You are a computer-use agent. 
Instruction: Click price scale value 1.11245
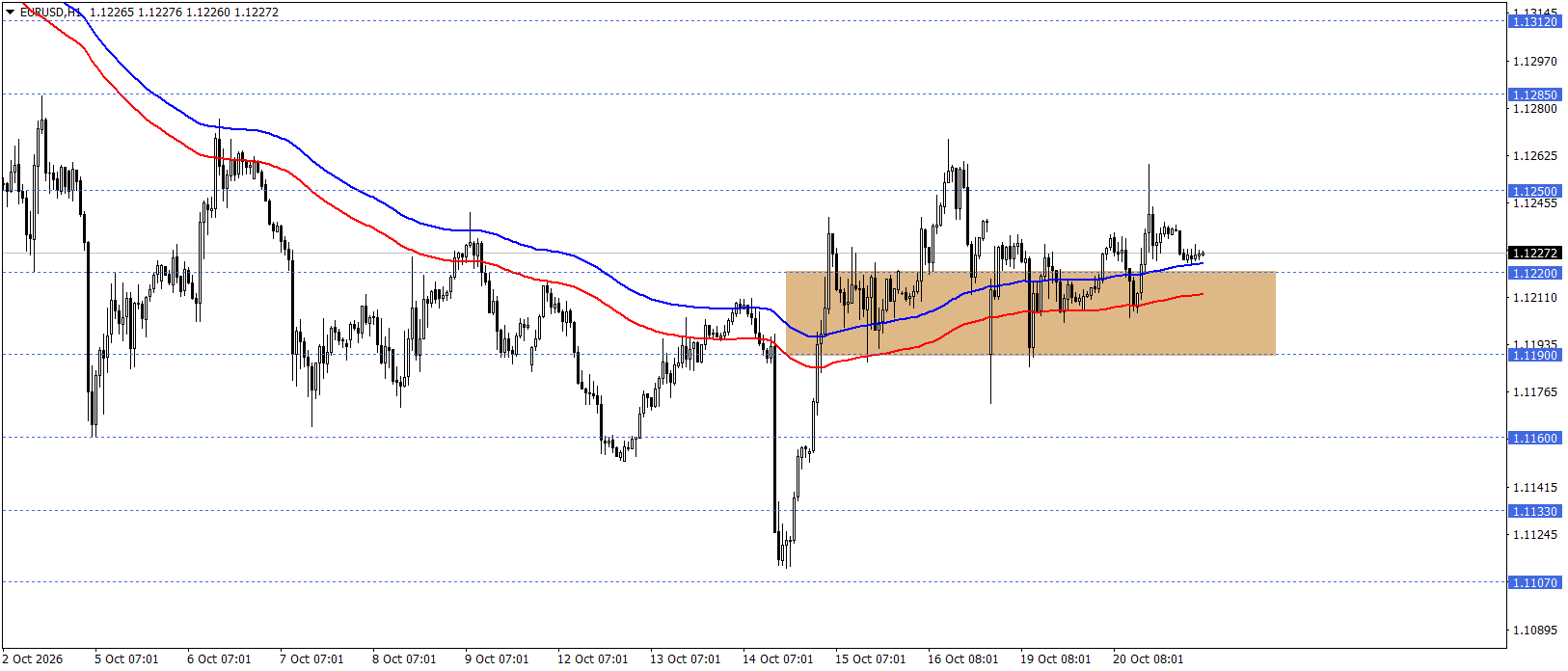point(1535,534)
